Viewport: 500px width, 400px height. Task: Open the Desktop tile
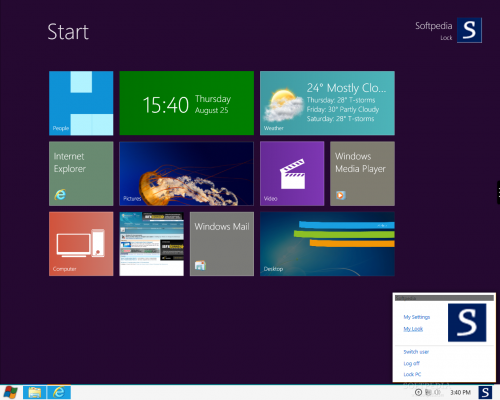(x=327, y=244)
